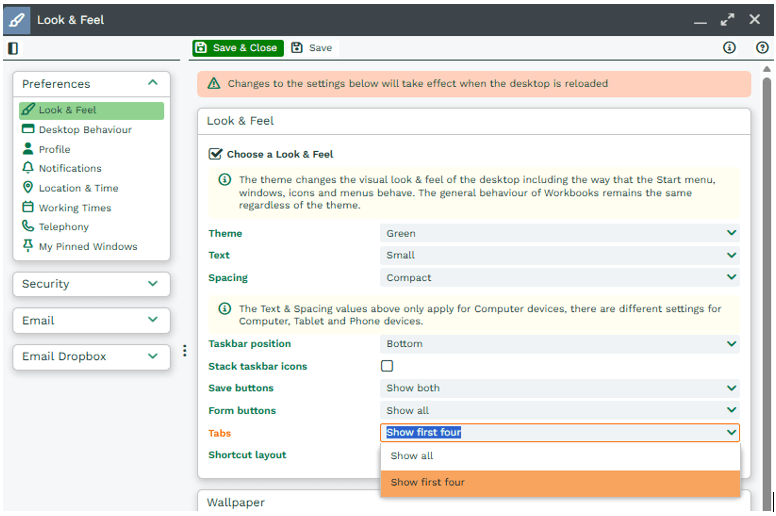Open the Spacing dropdown showing Compact

click(560, 278)
